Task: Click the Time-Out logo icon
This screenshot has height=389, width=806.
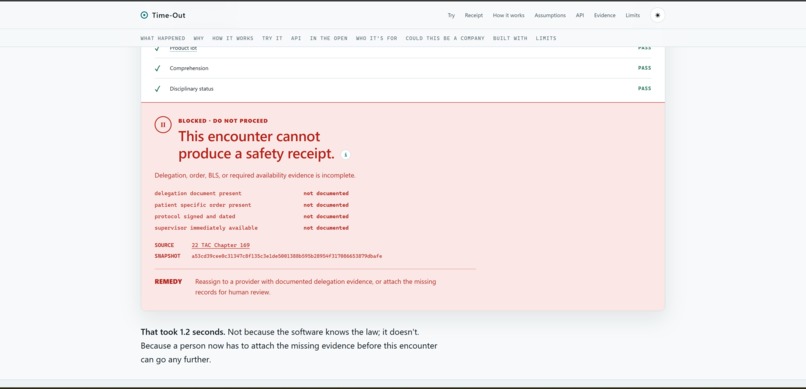Action: [144, 15]
